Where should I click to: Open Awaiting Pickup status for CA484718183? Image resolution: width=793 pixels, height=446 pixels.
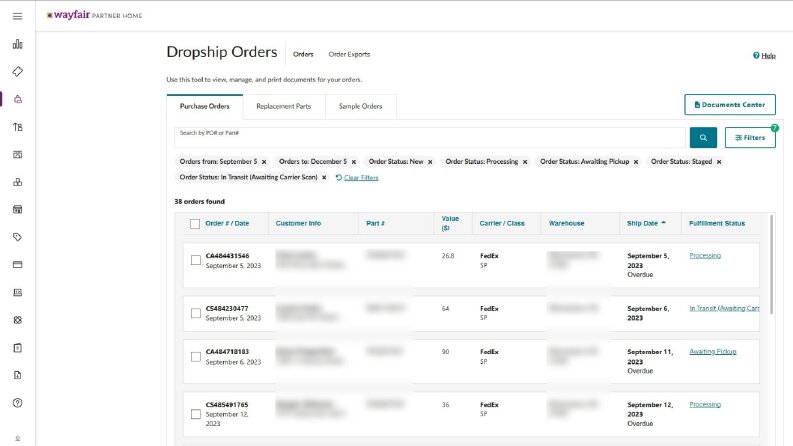pos(713,351)
